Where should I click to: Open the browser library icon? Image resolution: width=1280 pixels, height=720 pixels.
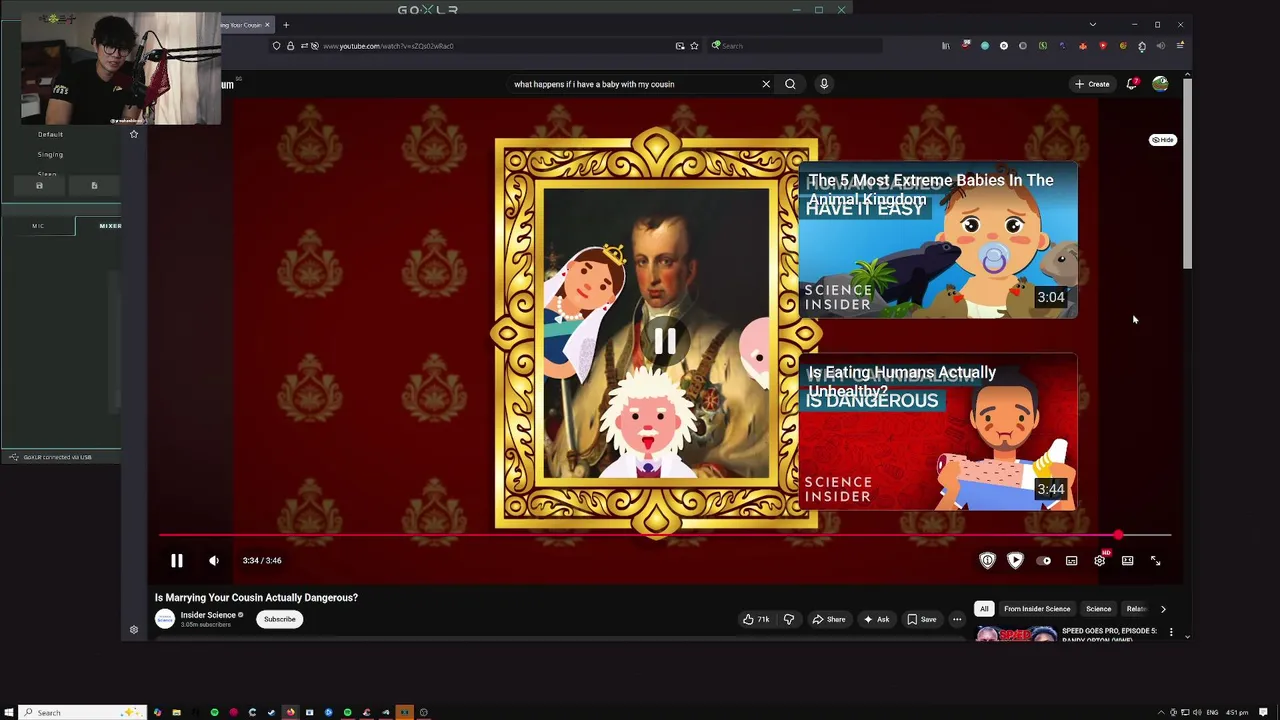point(945,46)
